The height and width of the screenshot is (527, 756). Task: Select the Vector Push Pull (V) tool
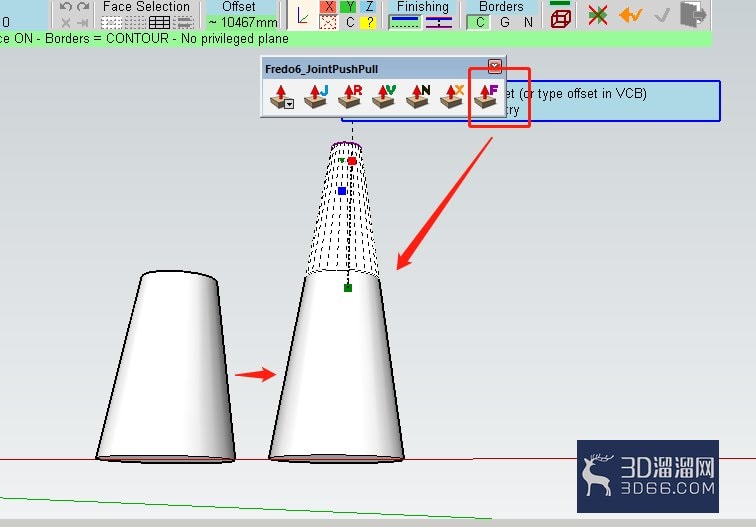point(384,96)
